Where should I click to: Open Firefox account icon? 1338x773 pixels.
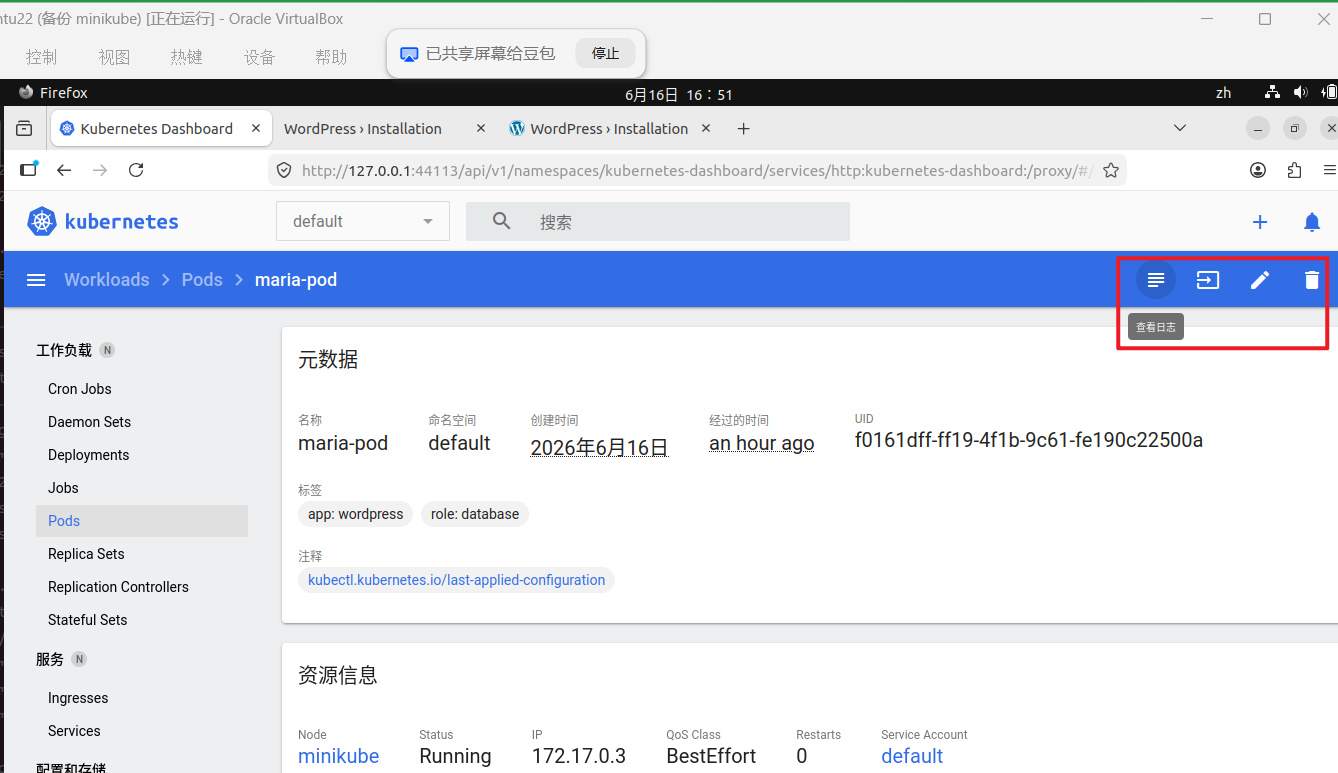[1258, 170]
